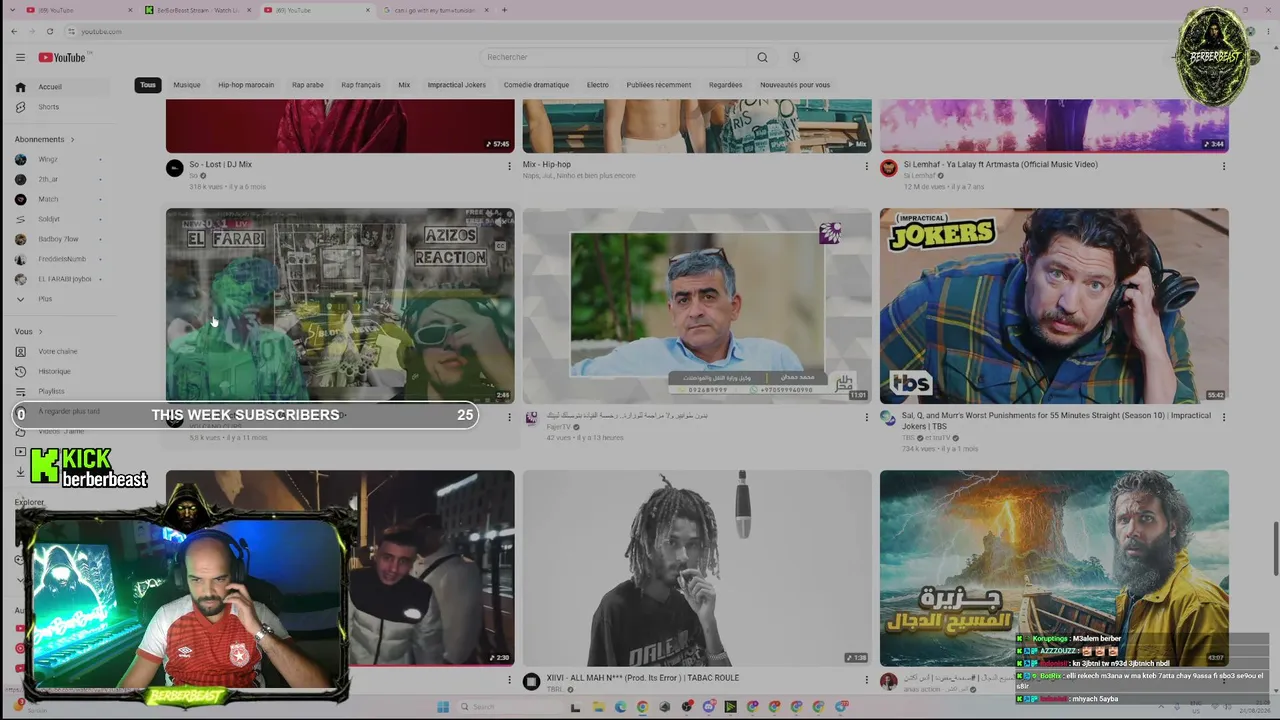
Task: Open options for So - Lost DJ Mix
Action: click(x=509, y=166)
